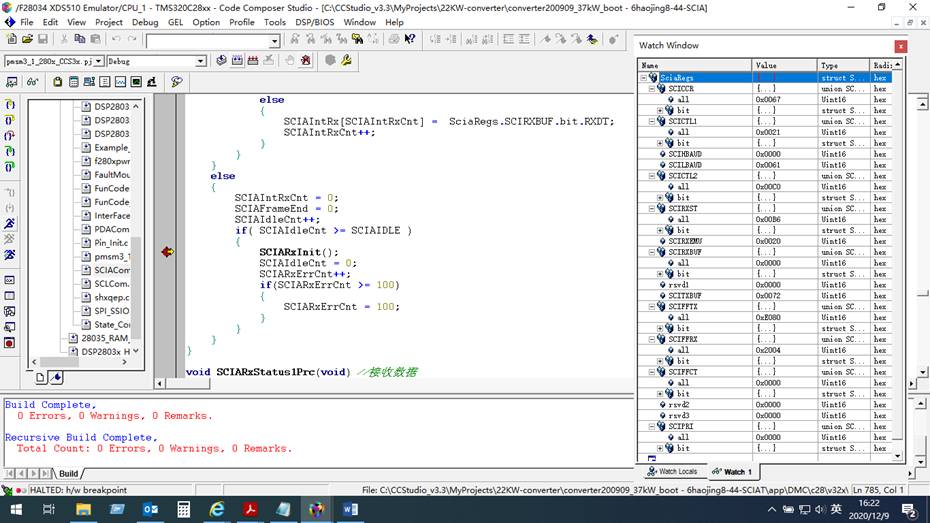Viewport: 930px width, 523px height.
Task: Open Calculator from taskbar
Action: click(184, 509)
